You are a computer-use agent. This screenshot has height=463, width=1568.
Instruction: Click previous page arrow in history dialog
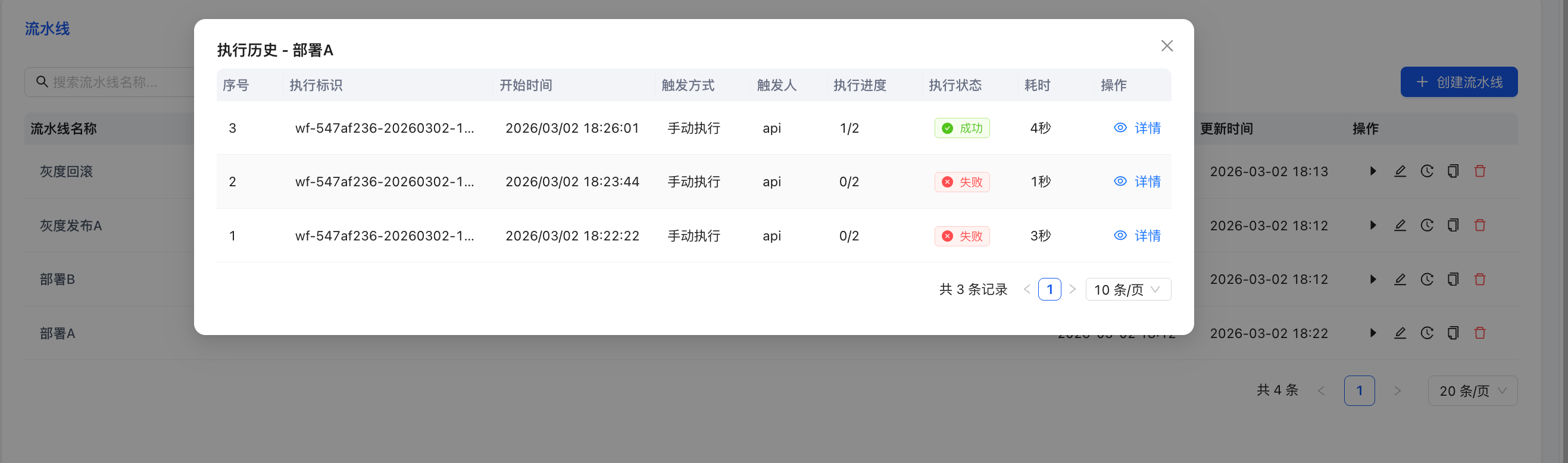(1027, 290)
